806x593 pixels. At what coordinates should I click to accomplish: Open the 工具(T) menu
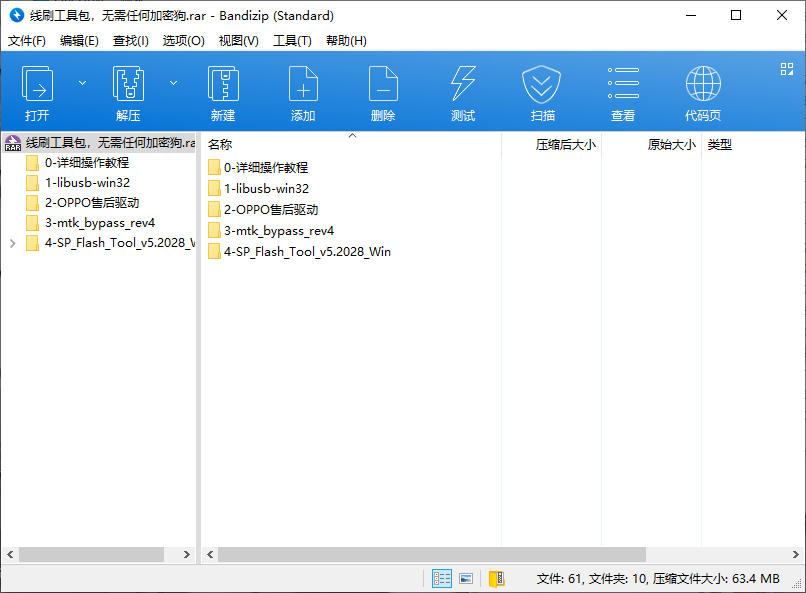point(292,41)
